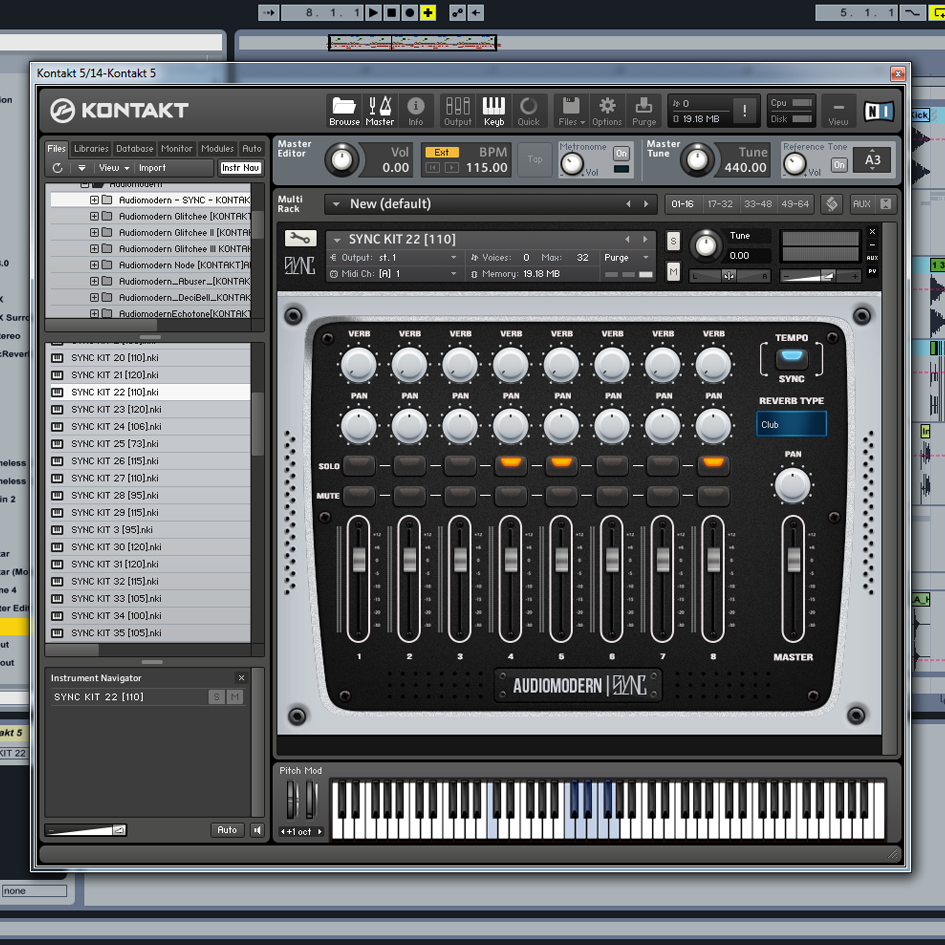Toggle the Browse panel icon
Screen dimensions: 945x945
344,111
